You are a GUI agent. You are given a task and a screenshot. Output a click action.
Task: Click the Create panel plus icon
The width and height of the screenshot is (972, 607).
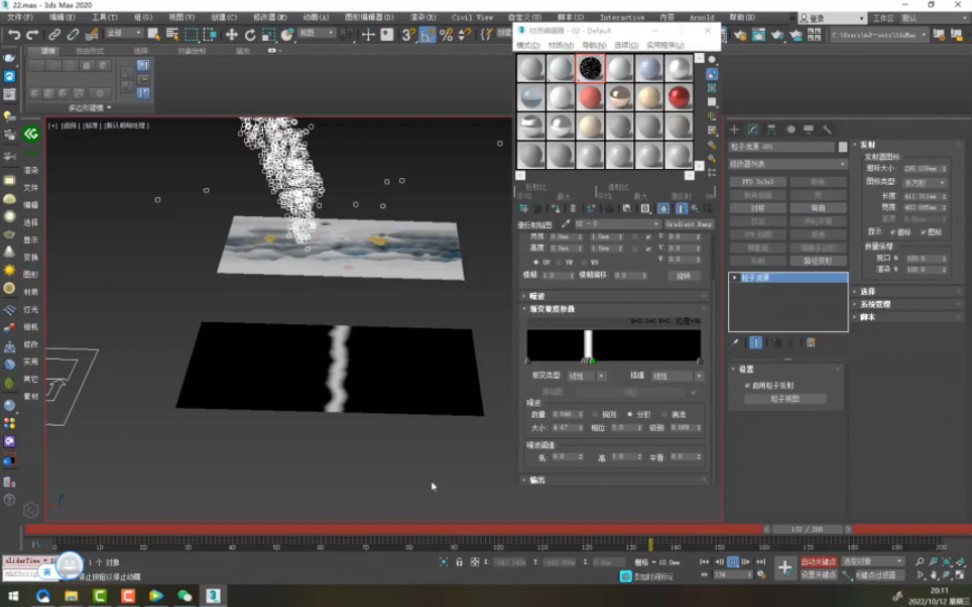pos(733,130)
